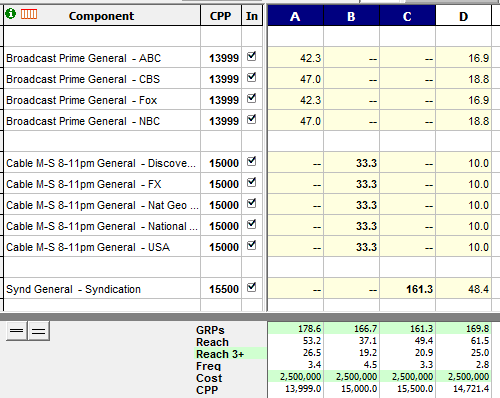500x398 pixels.
Task: Click the CBS 47.0 cell in column A
Action: [295, 79]
